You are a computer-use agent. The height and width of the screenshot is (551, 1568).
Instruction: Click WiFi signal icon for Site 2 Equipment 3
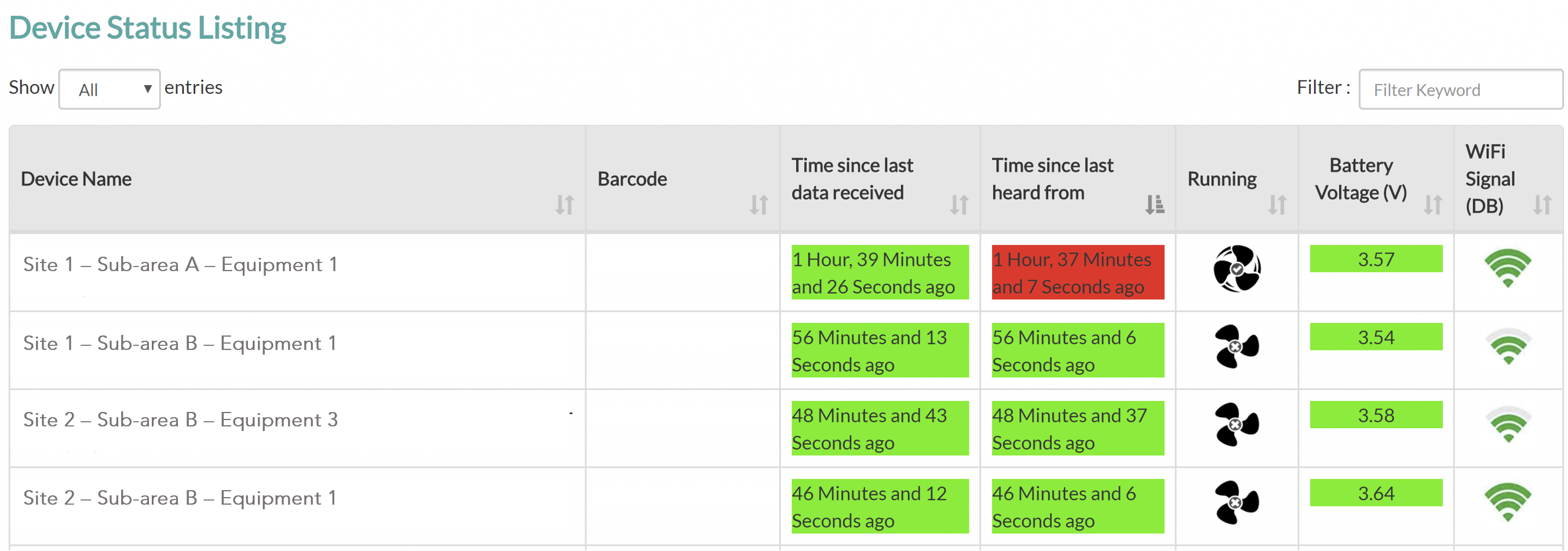(x=1507, y=424)
